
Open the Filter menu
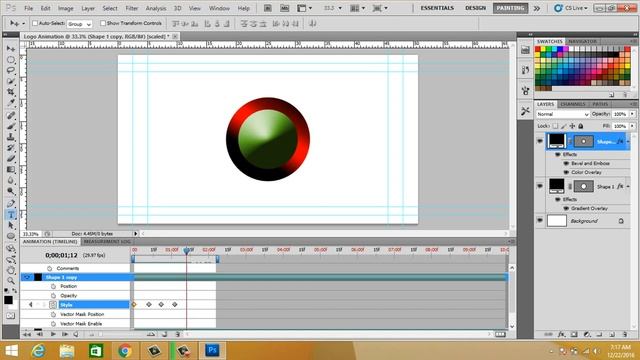tap(131, 8)
